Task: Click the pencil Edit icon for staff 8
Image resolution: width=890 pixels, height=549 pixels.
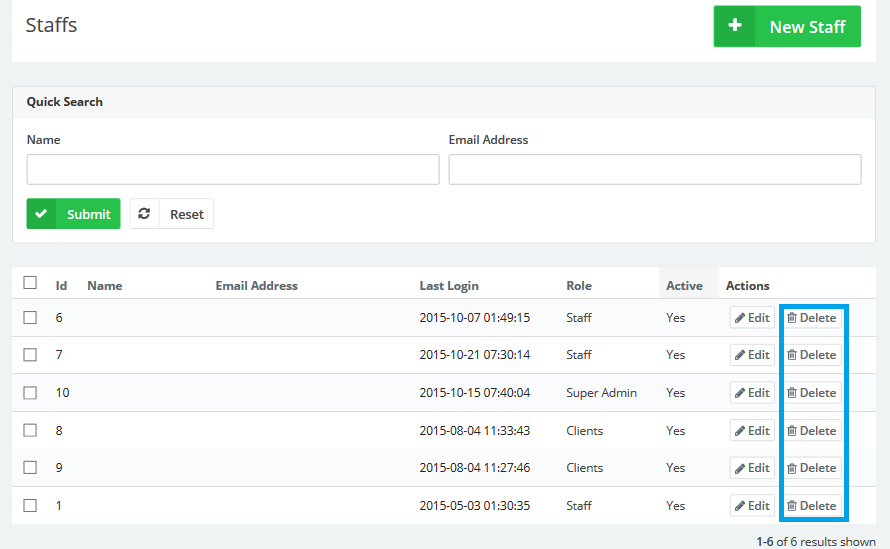Action: (739, 431)
